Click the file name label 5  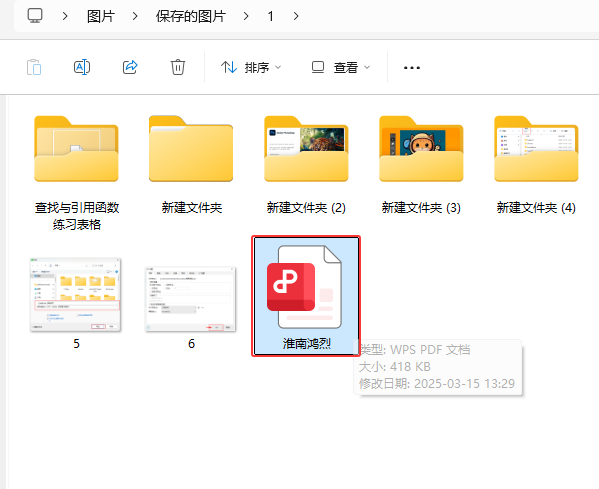pyautogui.click(x=76, y=343)
